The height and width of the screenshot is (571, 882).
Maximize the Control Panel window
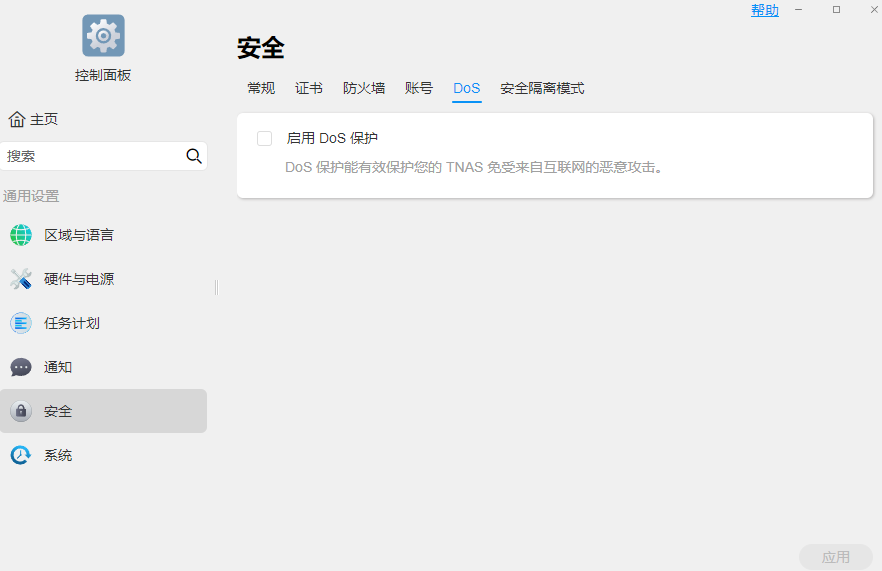(836, 10)
